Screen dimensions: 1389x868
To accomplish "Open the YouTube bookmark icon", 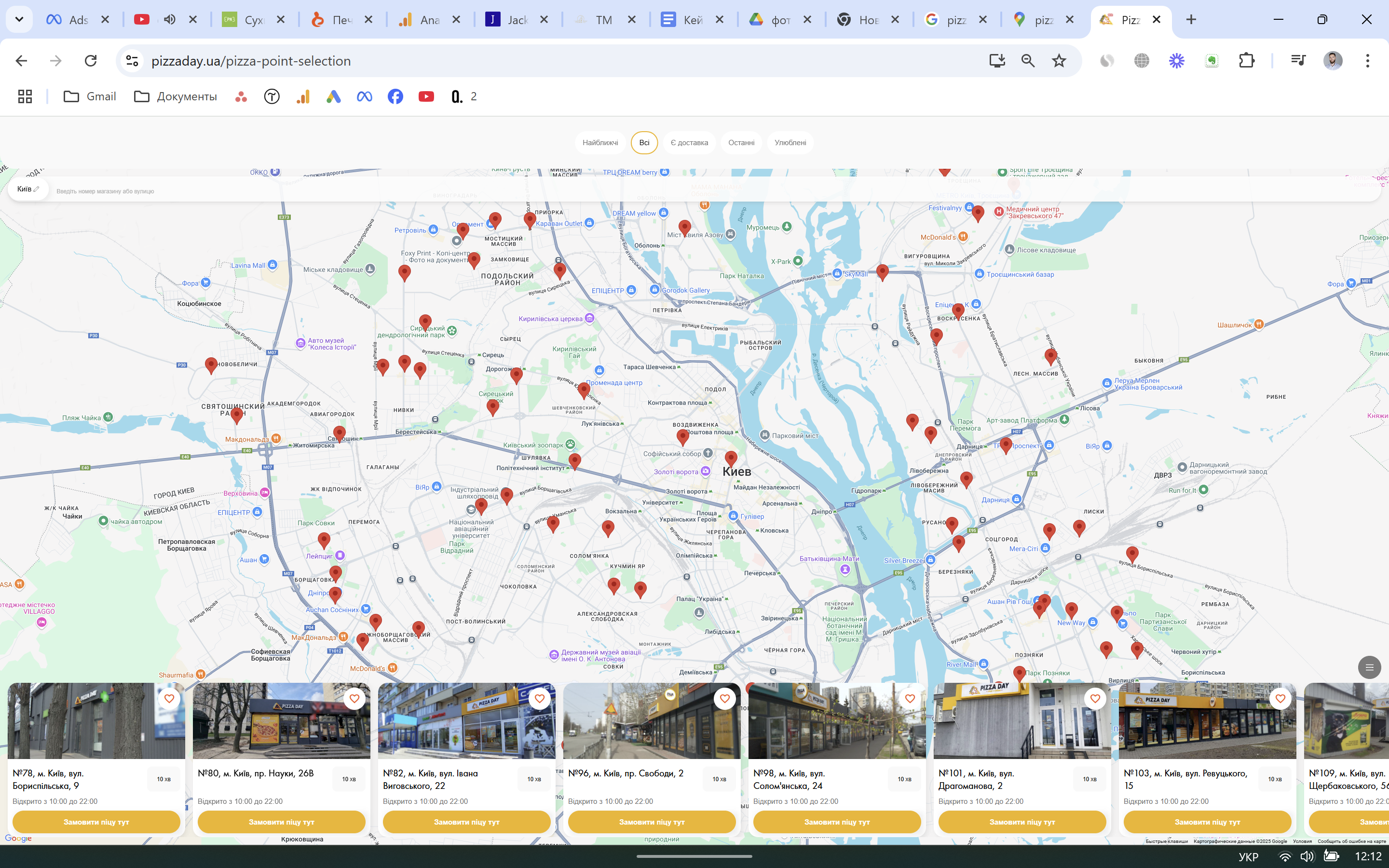I will point(426,96).
